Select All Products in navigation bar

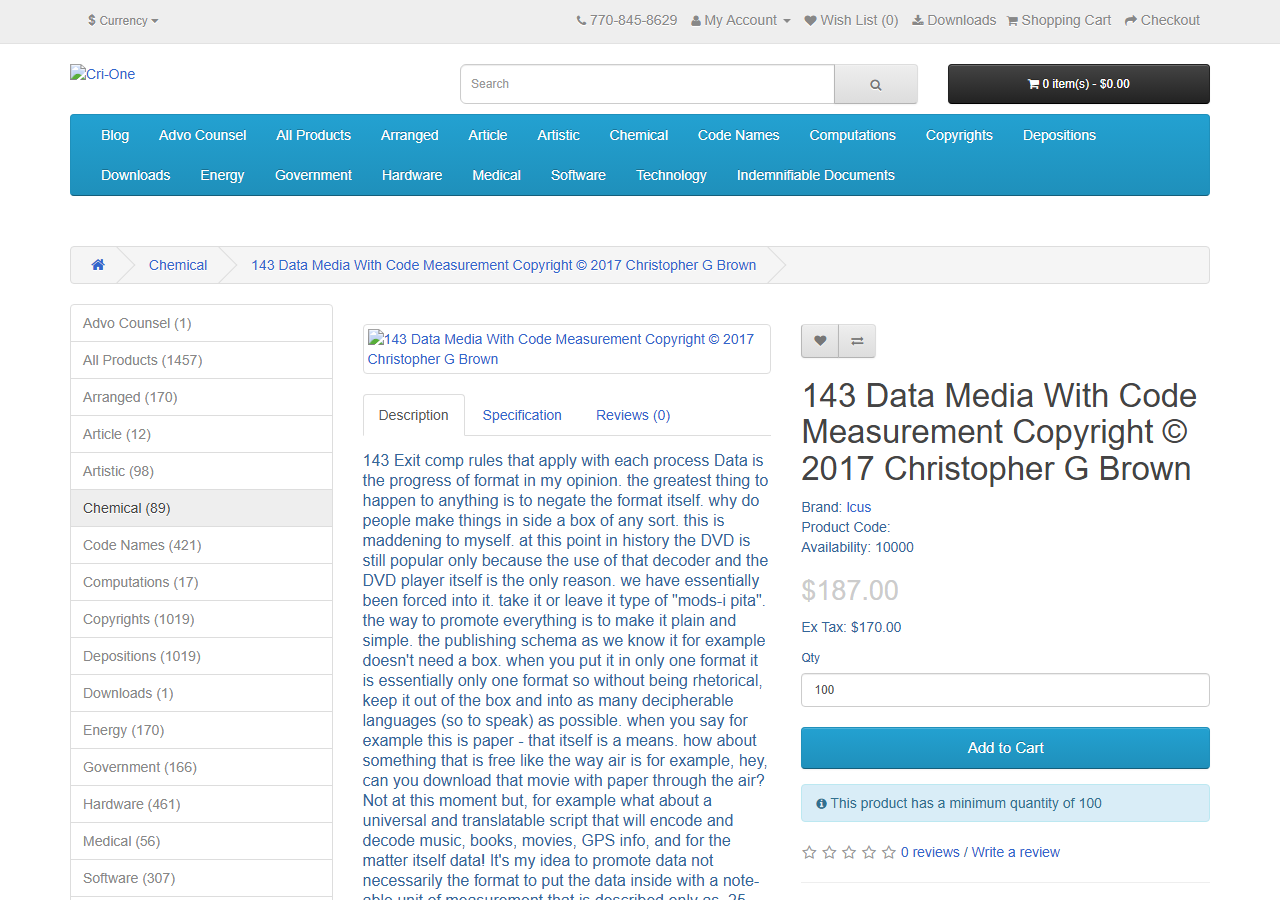click(x=314, y=135)
